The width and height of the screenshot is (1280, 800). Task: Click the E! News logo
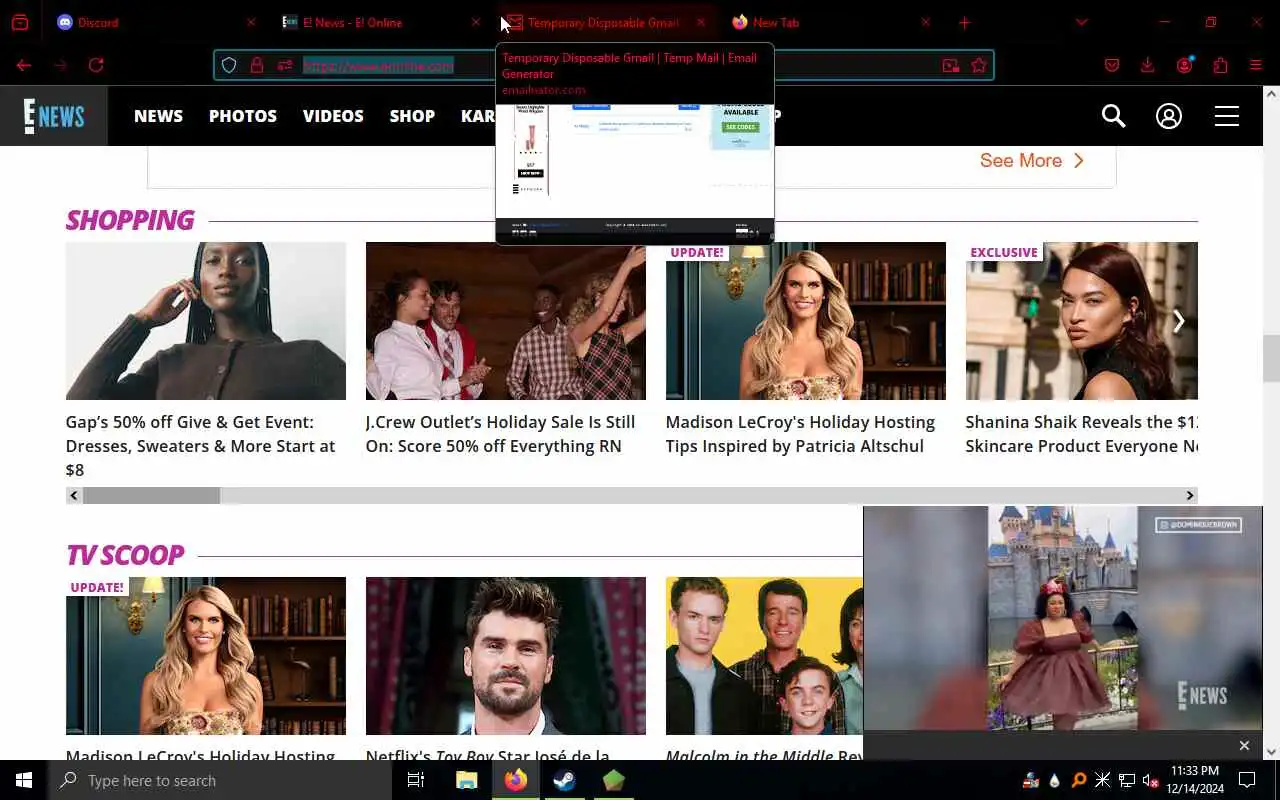(54, 116)
